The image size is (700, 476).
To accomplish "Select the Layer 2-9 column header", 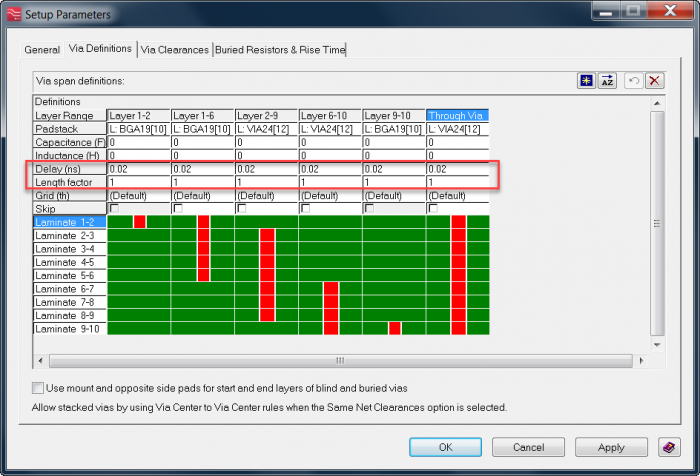I will pos(267,116).
